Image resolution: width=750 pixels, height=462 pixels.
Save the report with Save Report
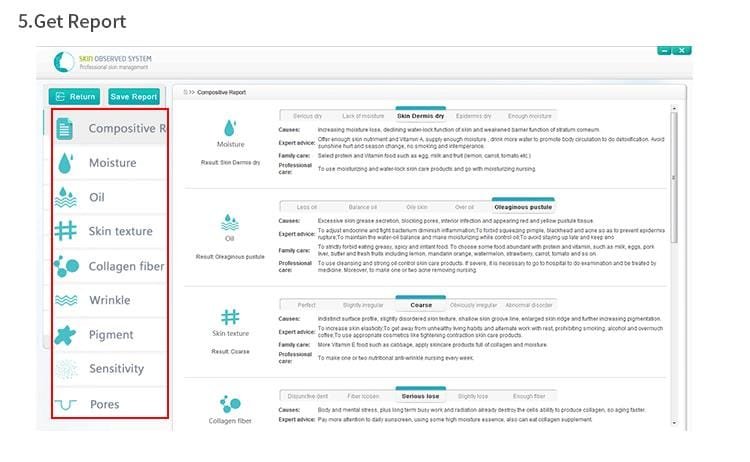(x=133, y=97)
